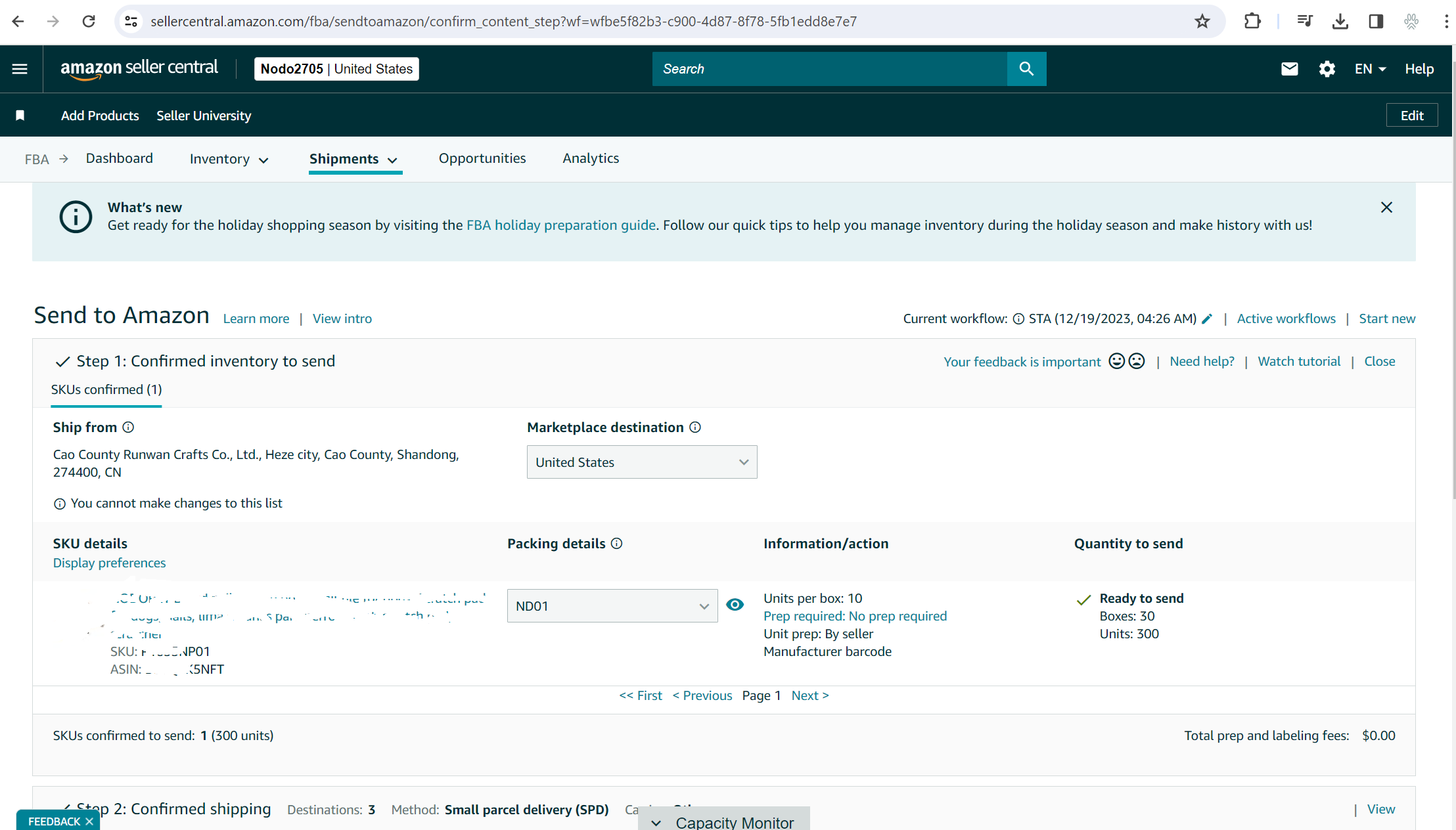The height and width of the screenshot is (830, 1456).
Task: Click Seller University in favorites bar
Action: point(204,116)
